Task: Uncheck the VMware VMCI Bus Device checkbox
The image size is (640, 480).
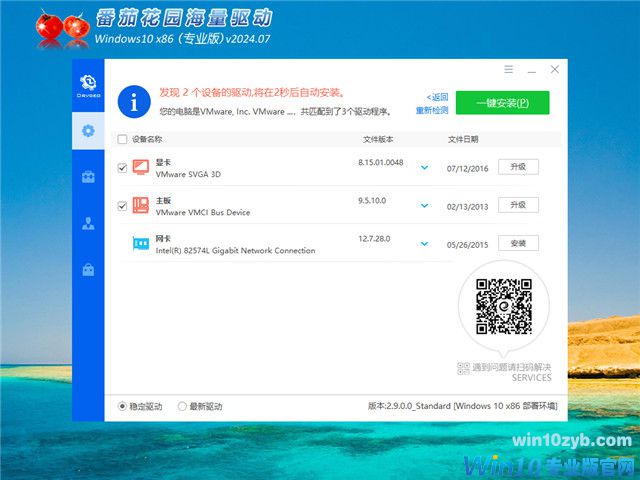Action: tap(122, 206)
